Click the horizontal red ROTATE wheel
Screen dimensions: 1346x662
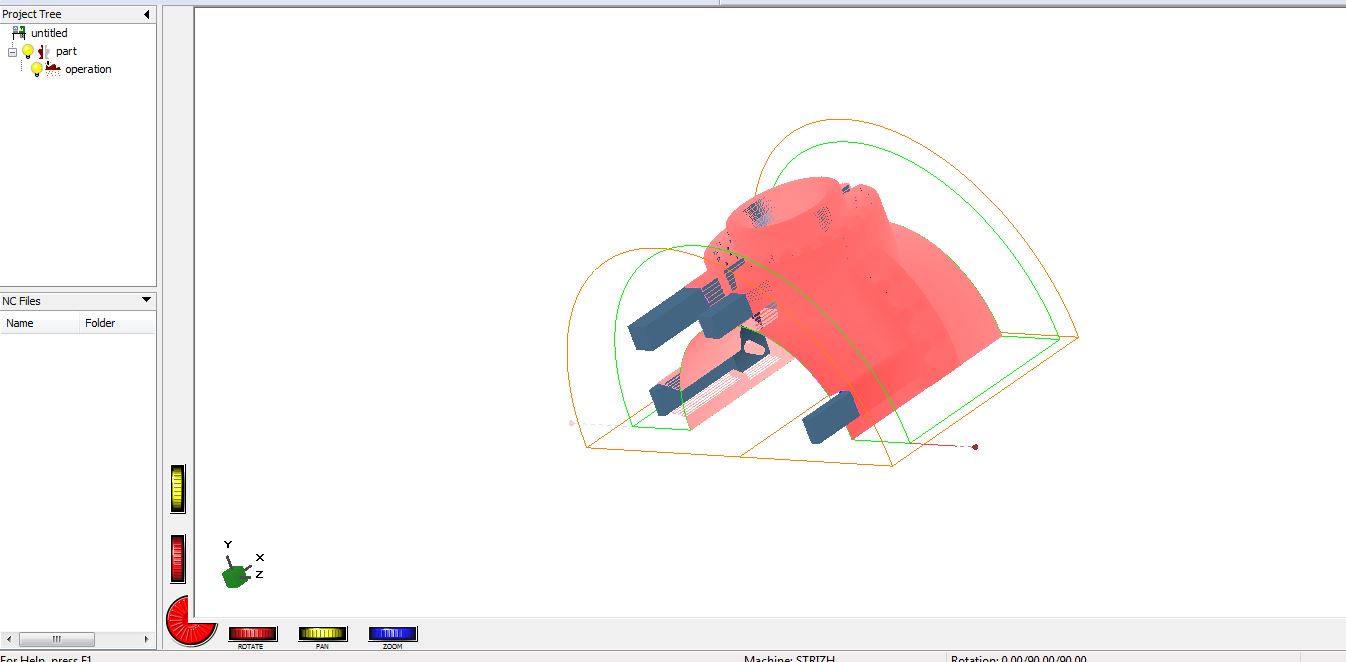pos(252,633)
